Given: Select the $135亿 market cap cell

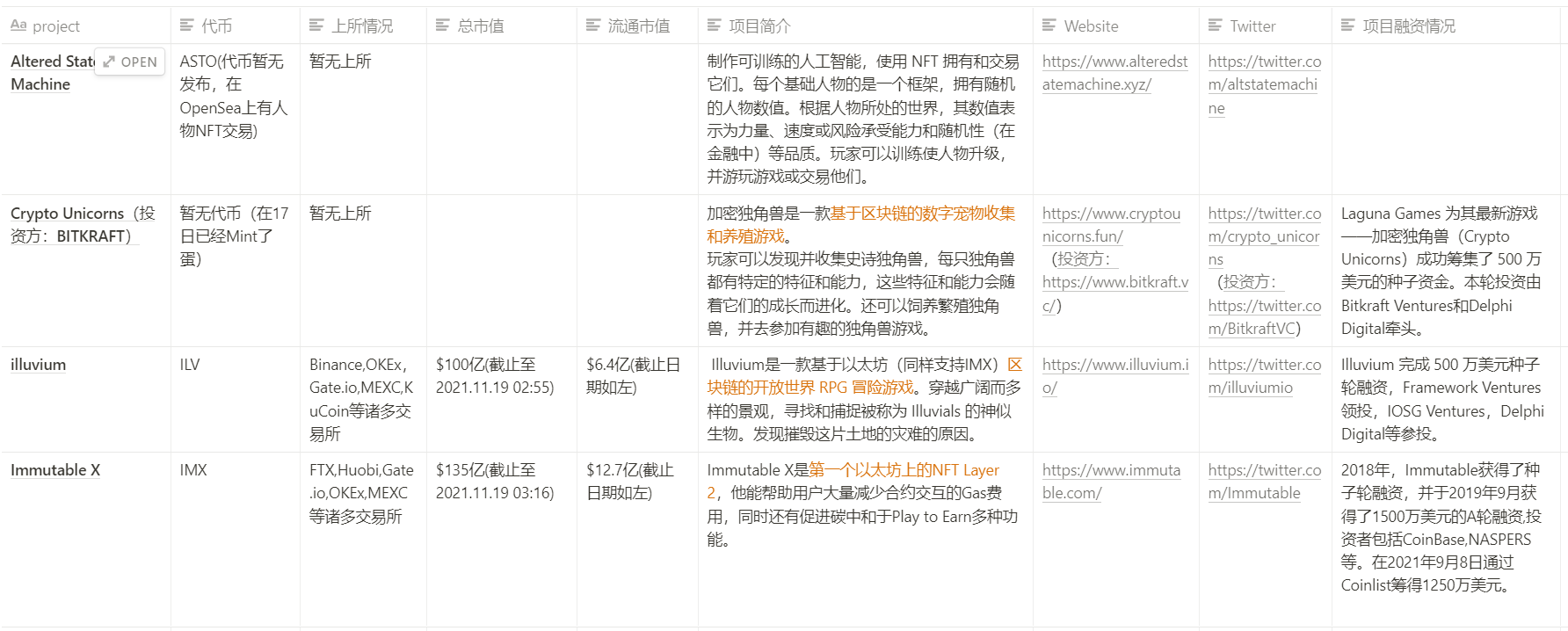Looking at the screenshot, I should [502, 540].
